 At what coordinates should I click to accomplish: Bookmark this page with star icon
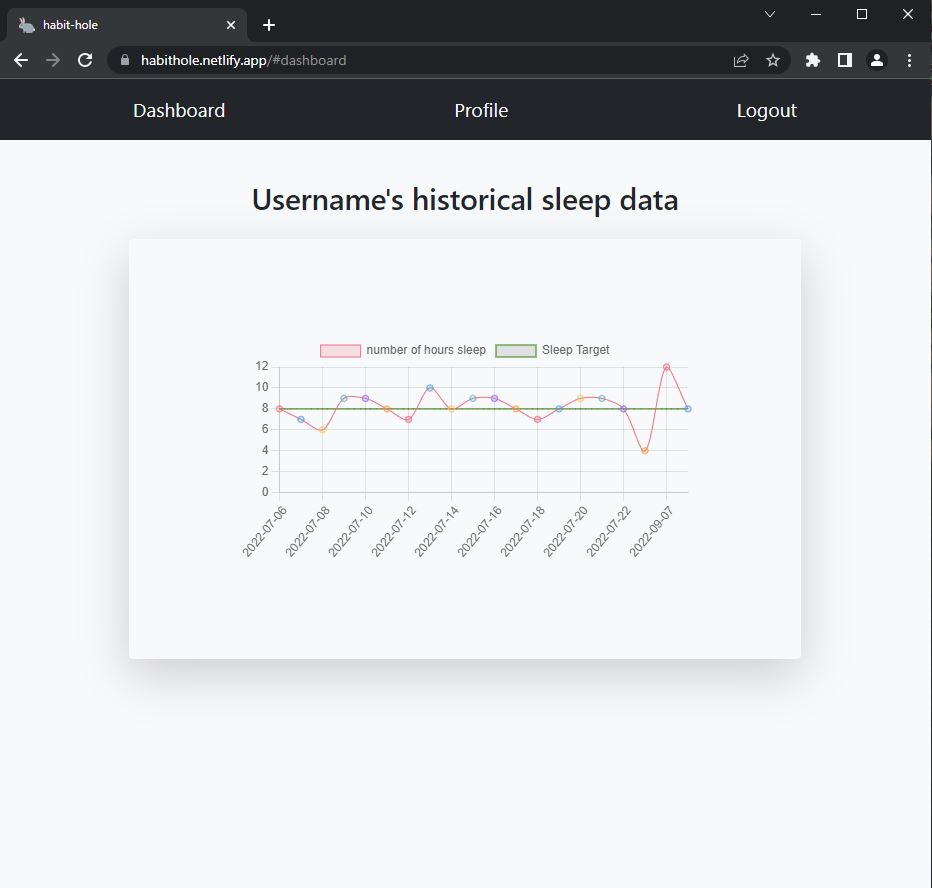tap(773, 60)
